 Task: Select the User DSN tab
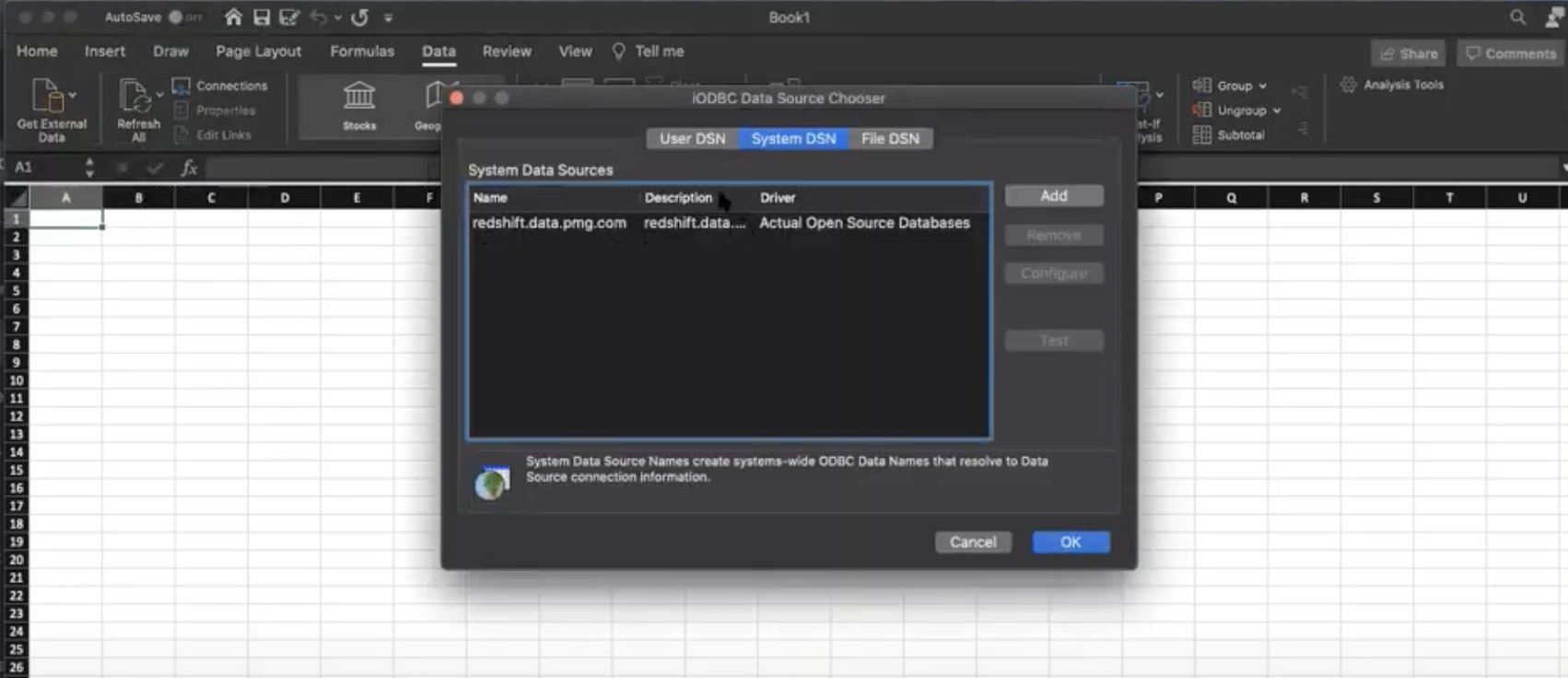(692, 138)
